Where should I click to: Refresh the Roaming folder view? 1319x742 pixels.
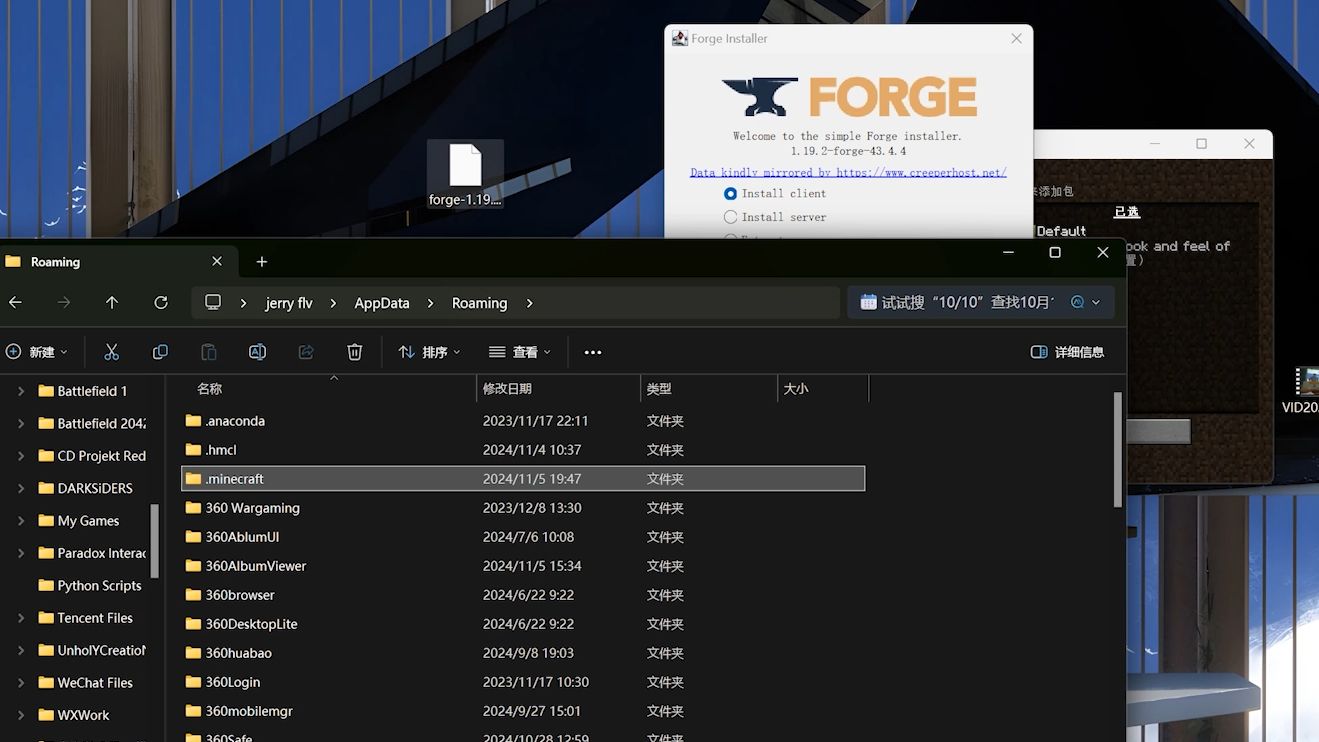click(161, 302)
